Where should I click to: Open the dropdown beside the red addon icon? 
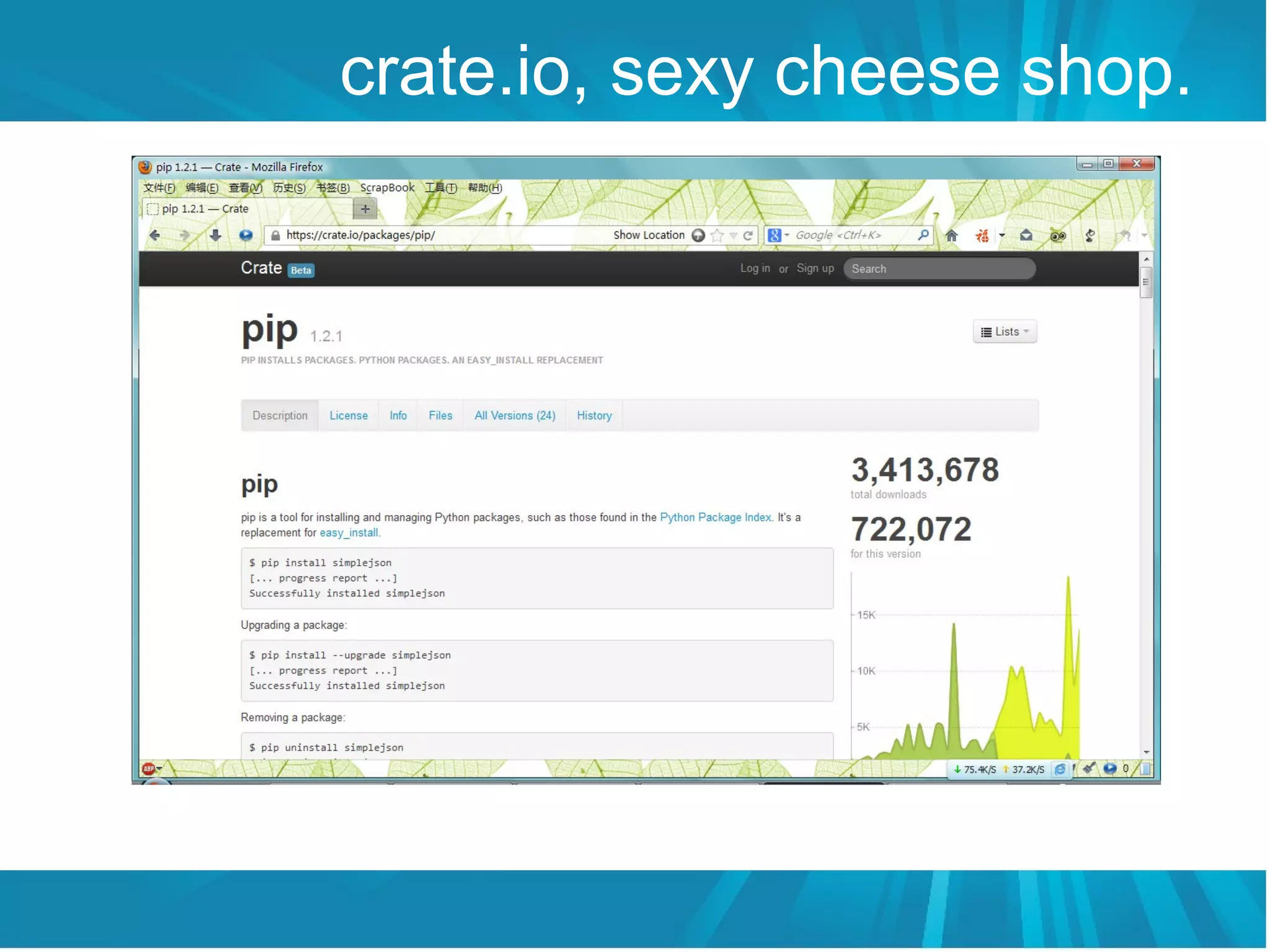click(x=1001, y=235)
